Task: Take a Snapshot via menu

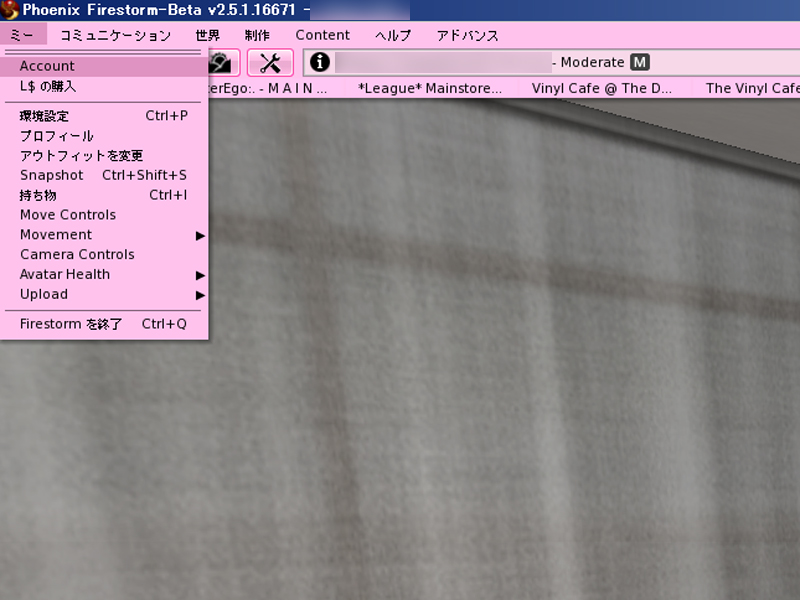Action: click(x=104, y=176)
